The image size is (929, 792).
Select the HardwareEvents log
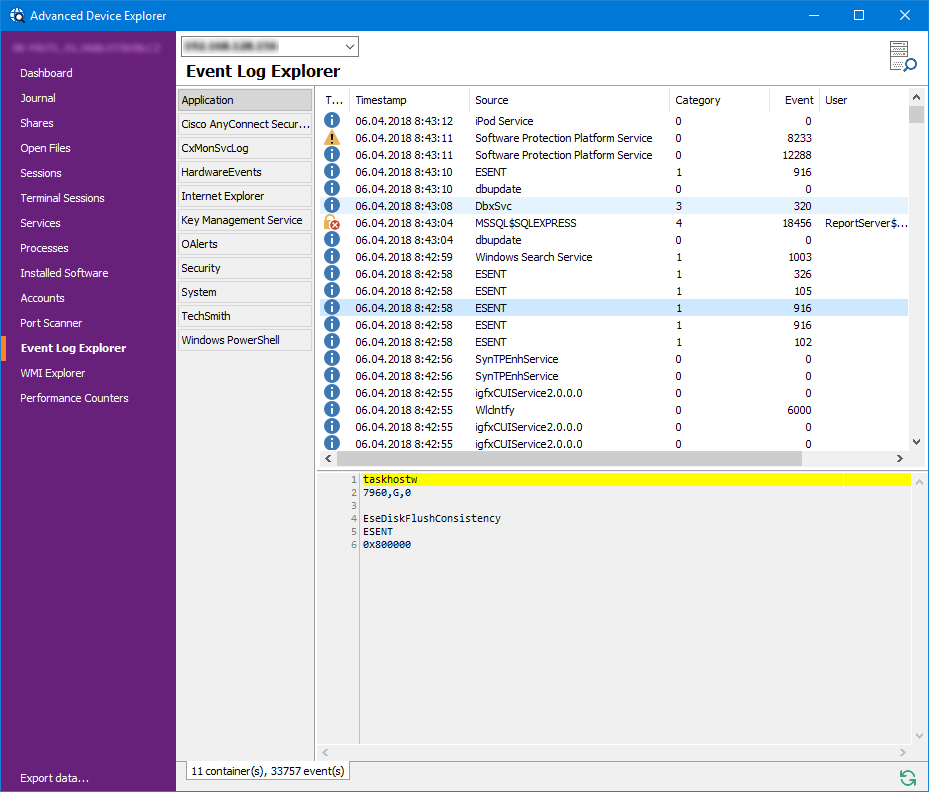[x=245, y=172]
